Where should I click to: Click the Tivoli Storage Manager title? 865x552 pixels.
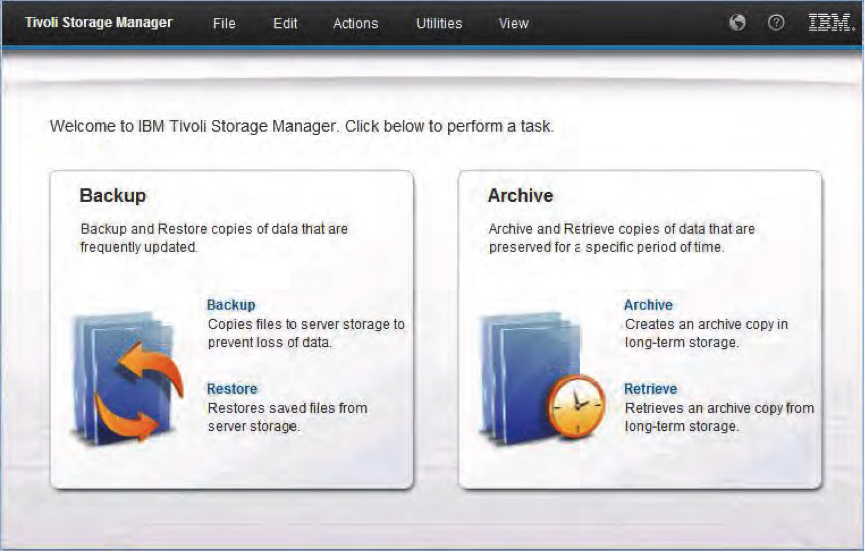click(99, 23)
